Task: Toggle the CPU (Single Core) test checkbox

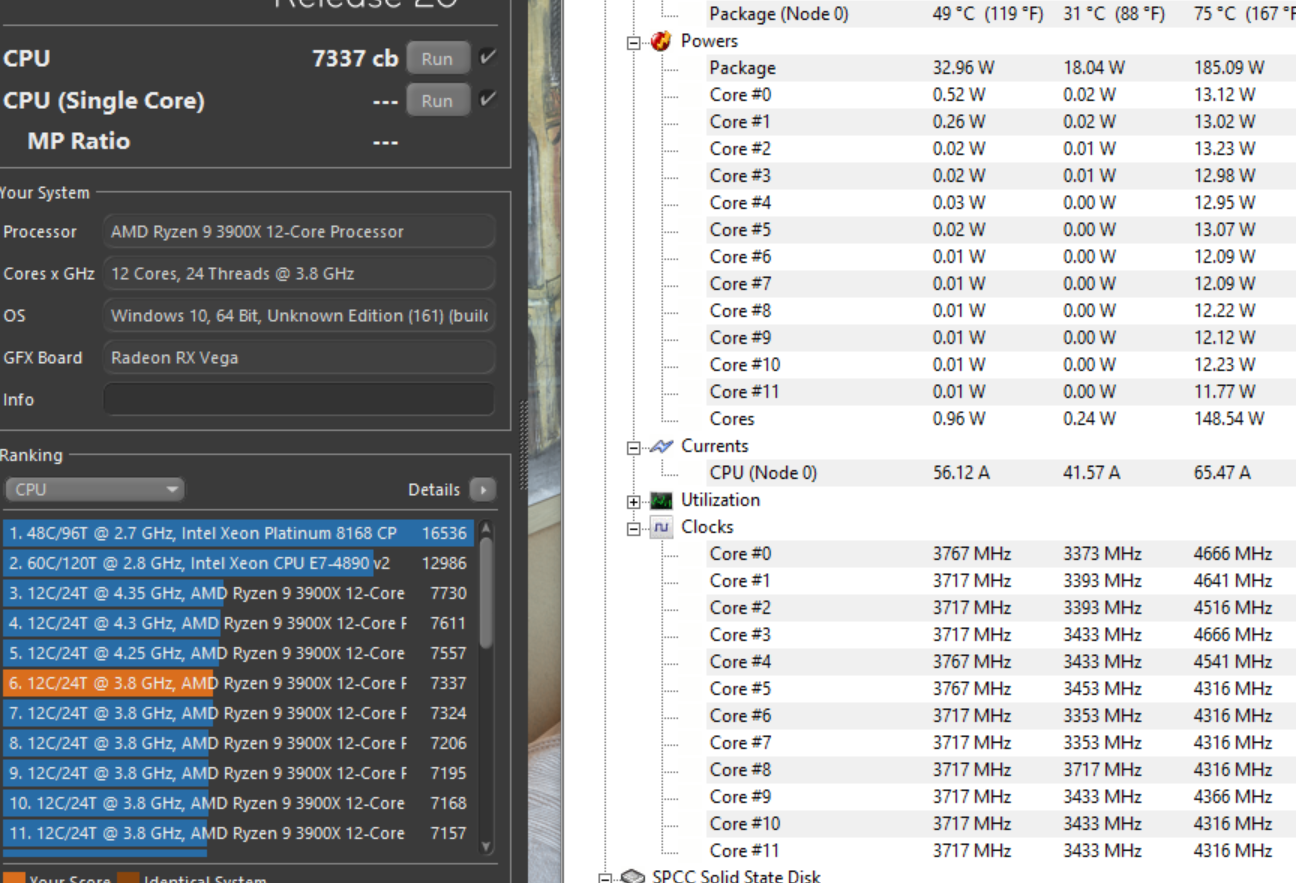Action: pyautogui.click(x=487, y=99)
